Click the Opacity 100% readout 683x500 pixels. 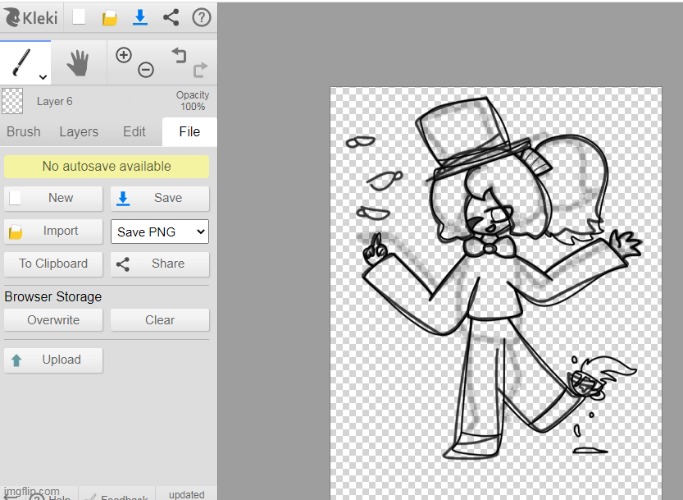192,101
